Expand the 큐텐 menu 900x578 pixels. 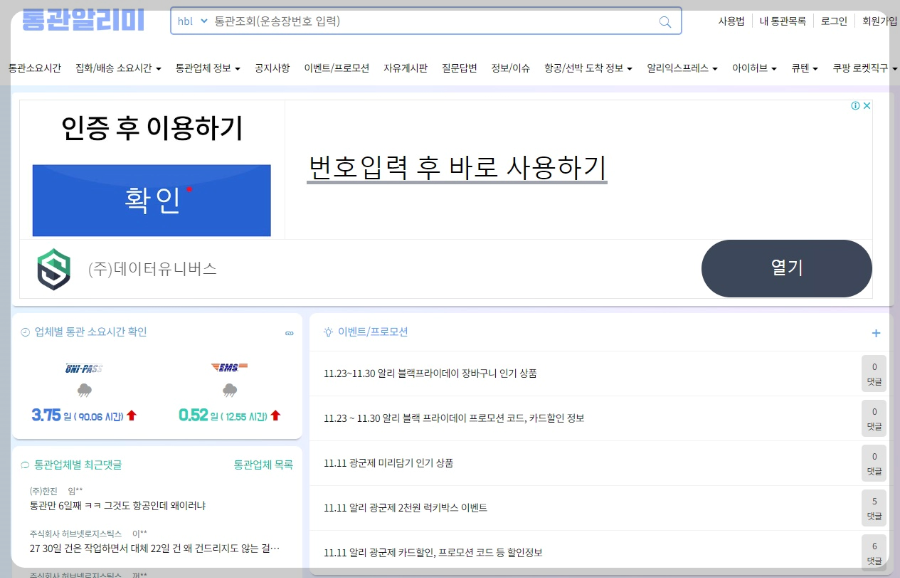click(x=804, y=68)
